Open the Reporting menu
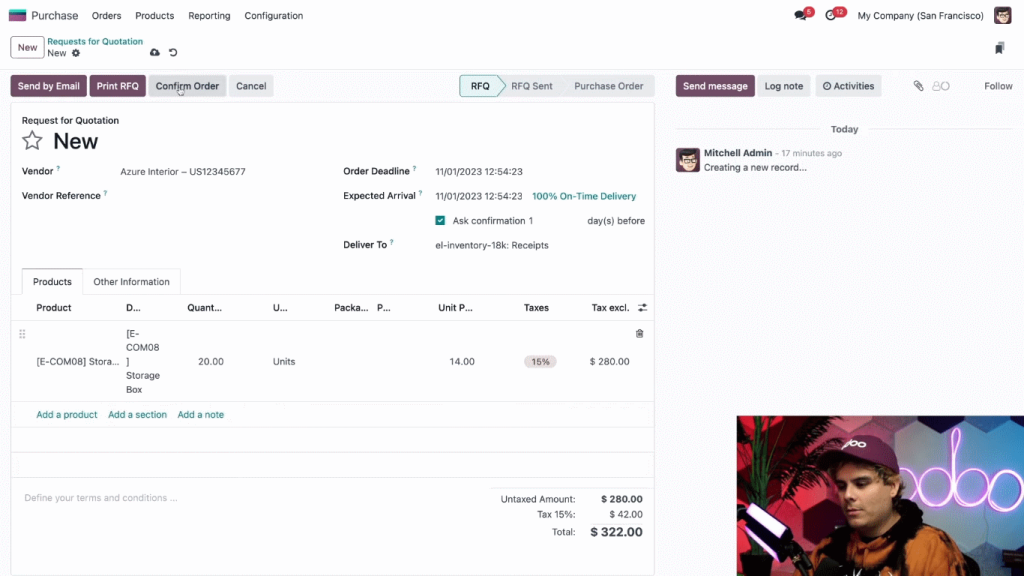Viewport: 1024px width, 576px height. point(209,16)
